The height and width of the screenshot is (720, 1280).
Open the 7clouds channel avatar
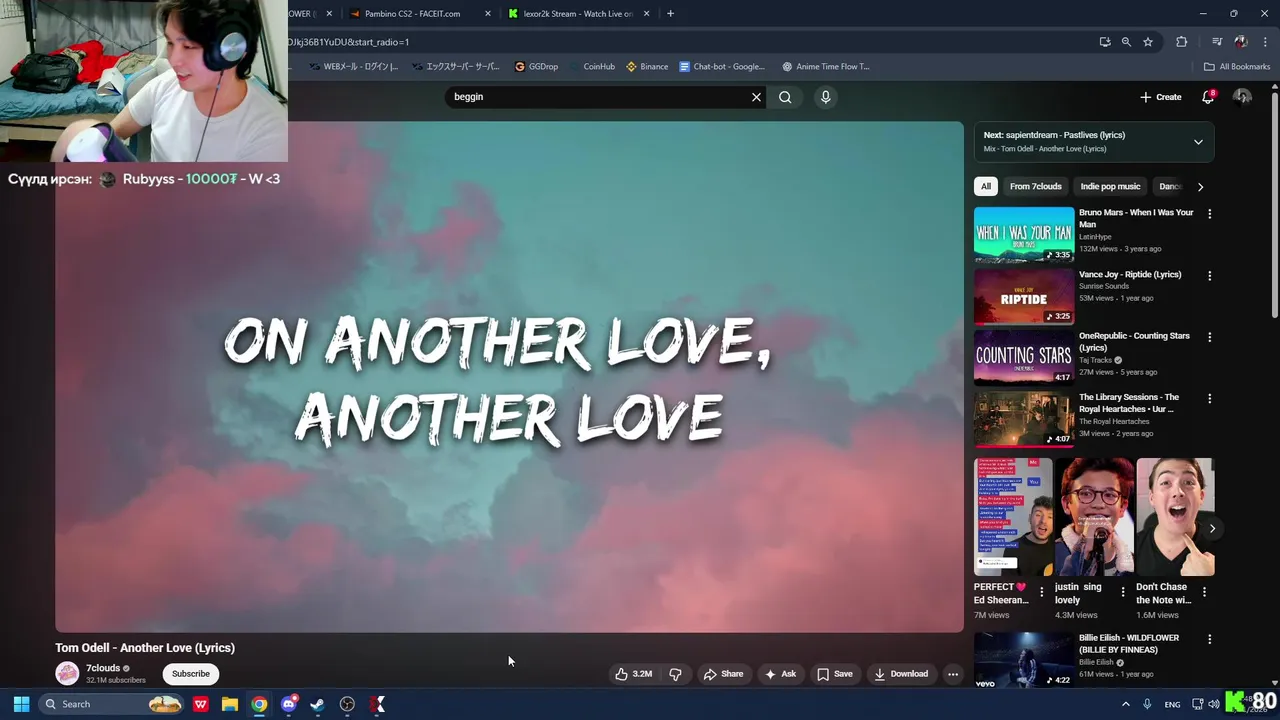67,673
